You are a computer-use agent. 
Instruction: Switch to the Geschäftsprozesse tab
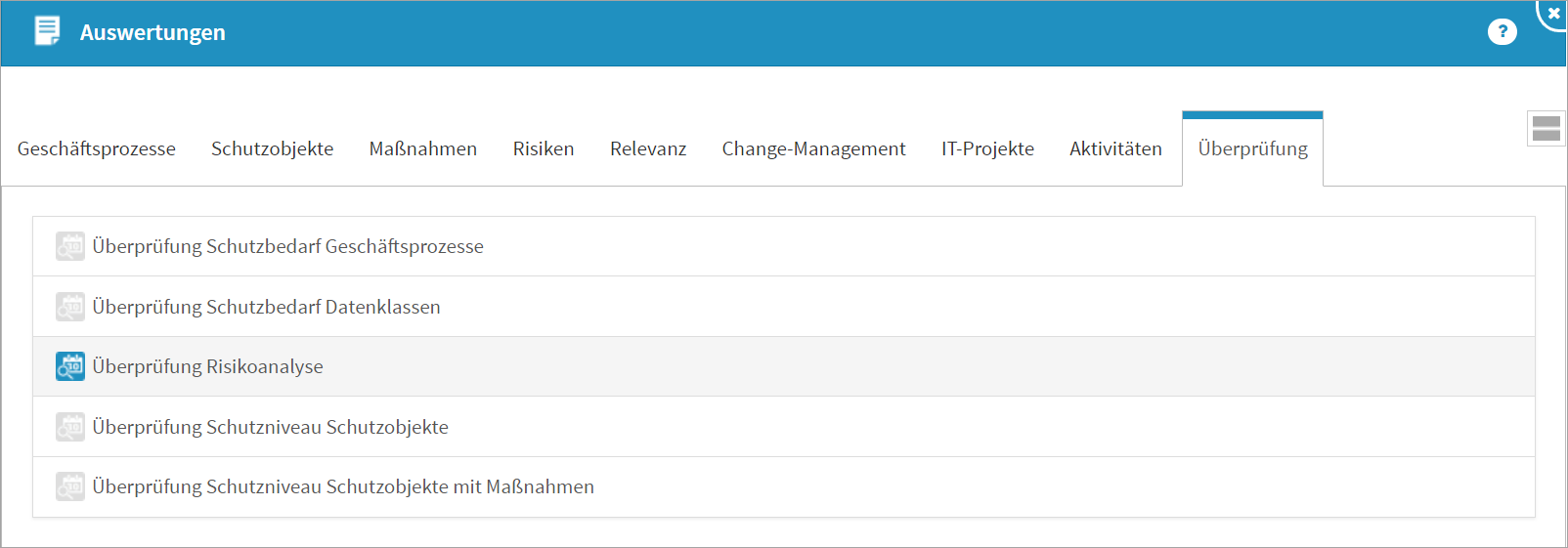coord(97,148)
